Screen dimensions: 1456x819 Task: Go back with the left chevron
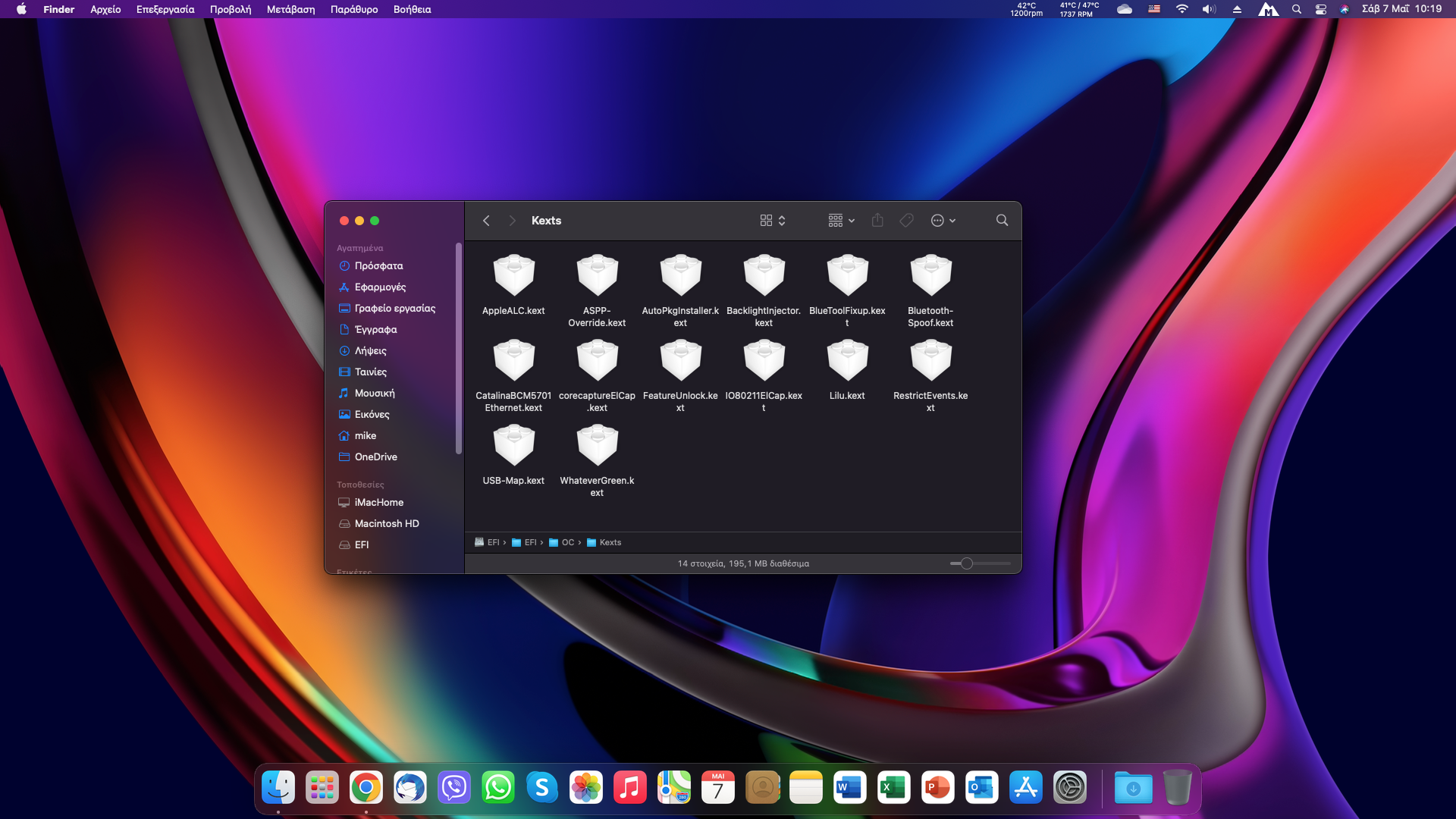coord(486,221)
